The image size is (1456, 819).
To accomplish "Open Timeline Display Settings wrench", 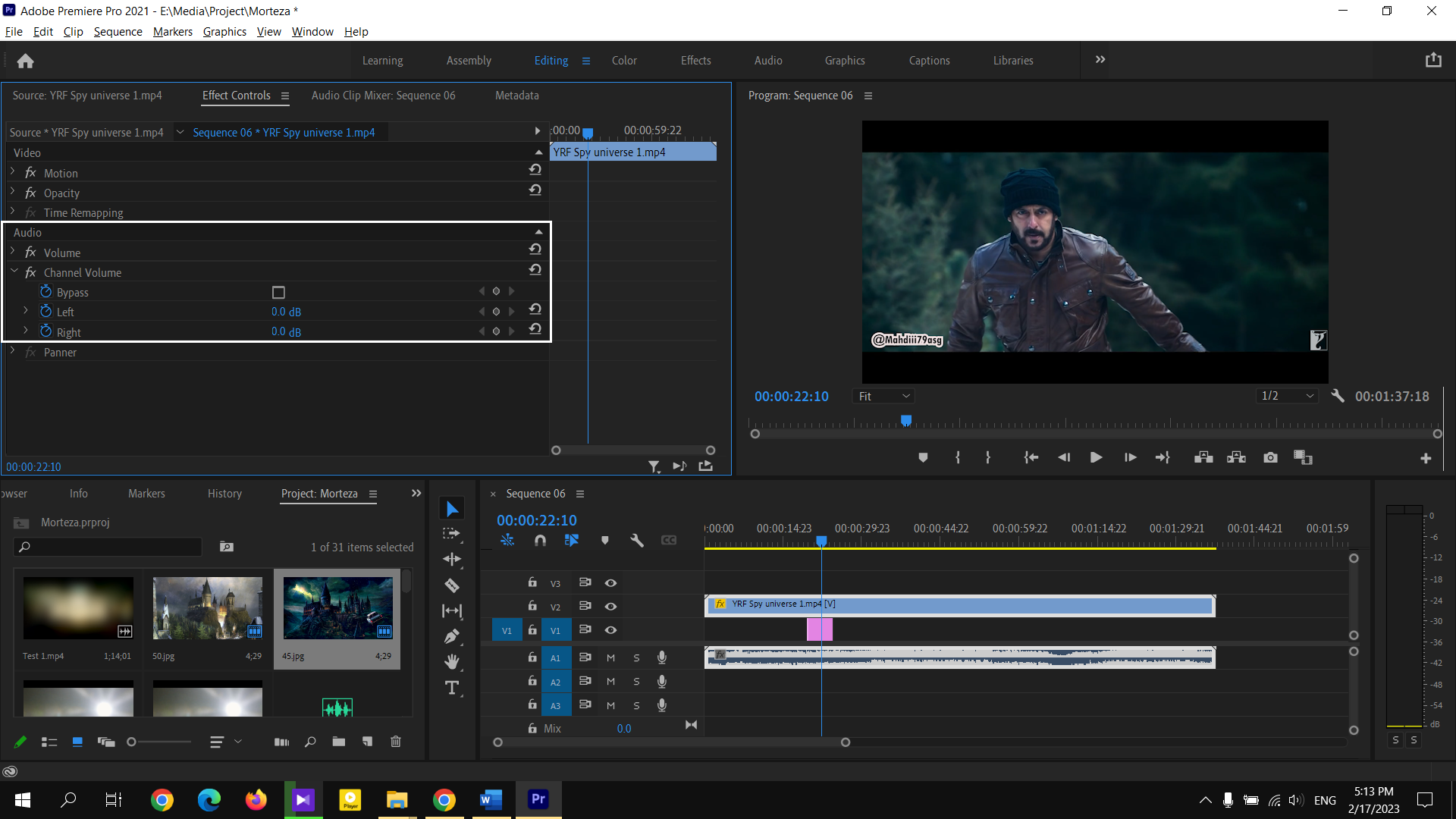I will click(637, 540).
